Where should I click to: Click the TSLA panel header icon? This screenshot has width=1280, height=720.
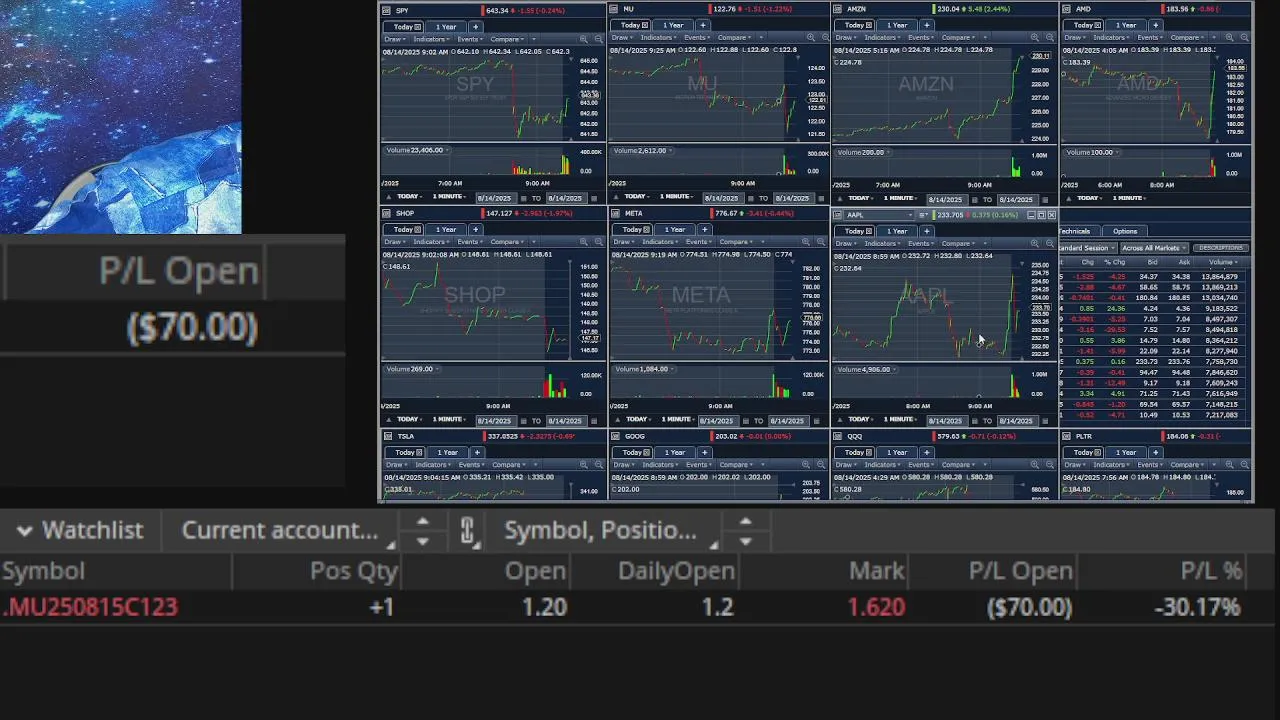[x=388, y=437]
